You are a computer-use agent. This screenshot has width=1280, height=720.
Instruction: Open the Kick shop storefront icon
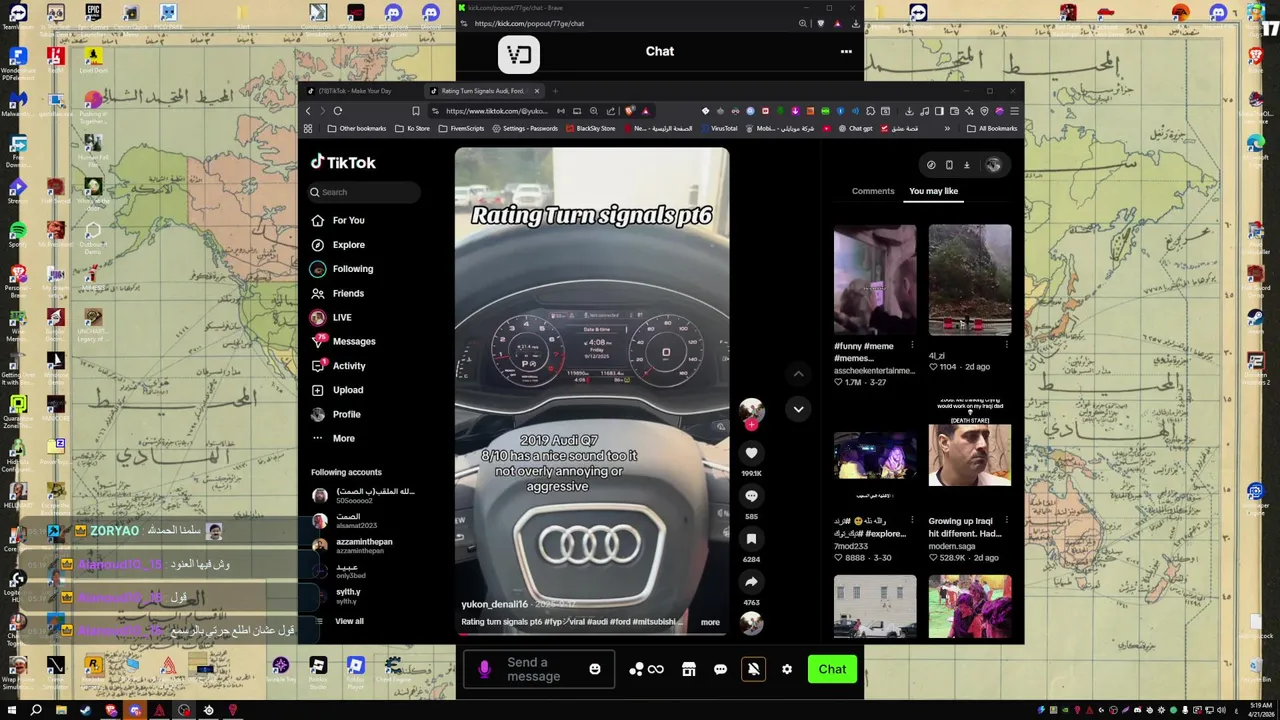click(688, 669)
